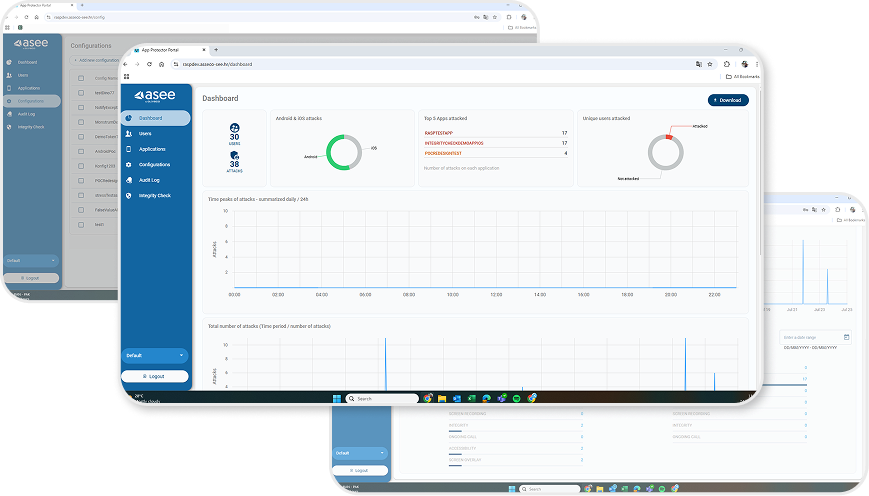Open Users icon in front window sidebar

(x=130, y=133)
